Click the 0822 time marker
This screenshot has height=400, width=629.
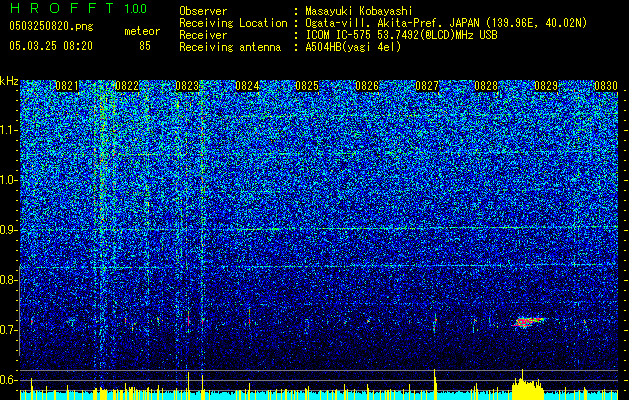tap(127, 86)
